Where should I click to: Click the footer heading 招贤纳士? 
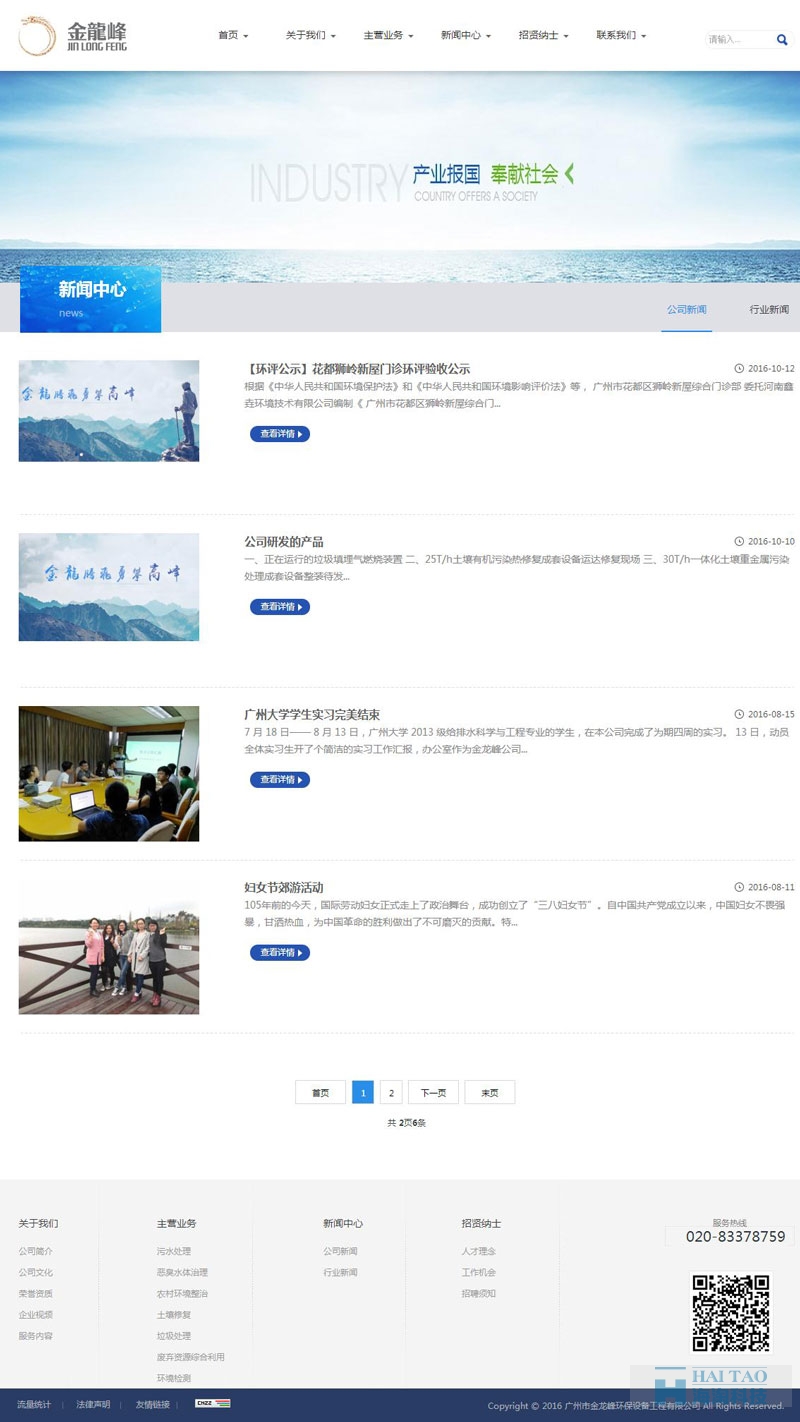(x=482, y=1224)
